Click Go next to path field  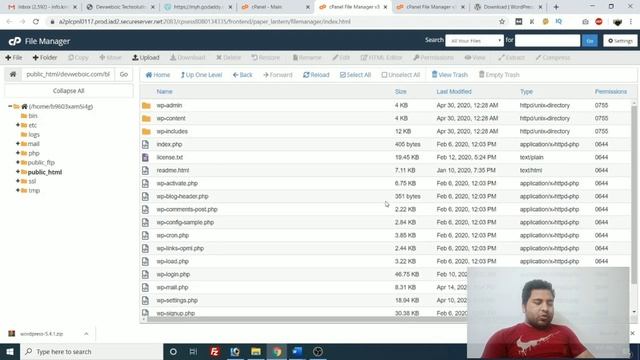coord(124,74)
